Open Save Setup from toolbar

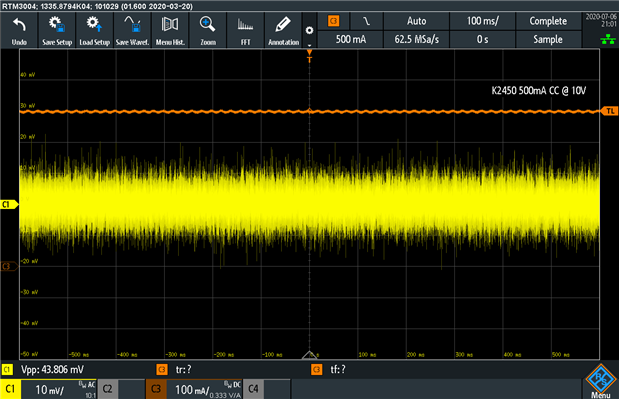tap(57, 31)
